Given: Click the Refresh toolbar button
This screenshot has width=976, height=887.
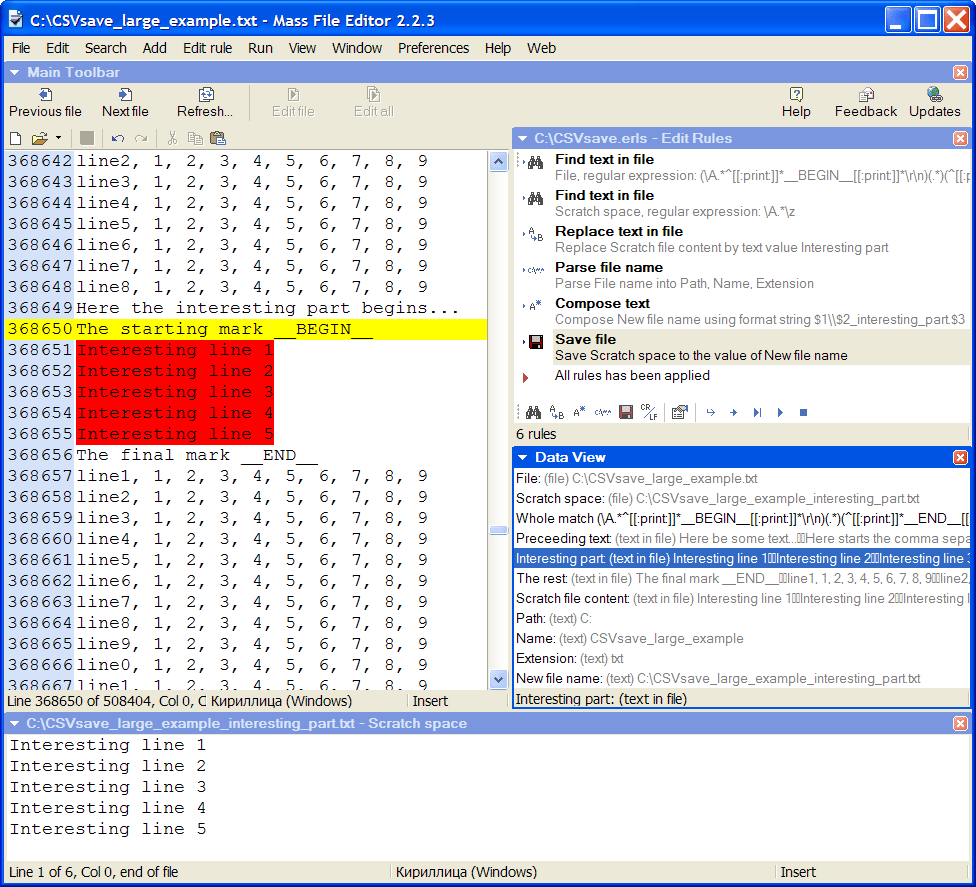Looking at the screenshot, I should pos(205,103).
